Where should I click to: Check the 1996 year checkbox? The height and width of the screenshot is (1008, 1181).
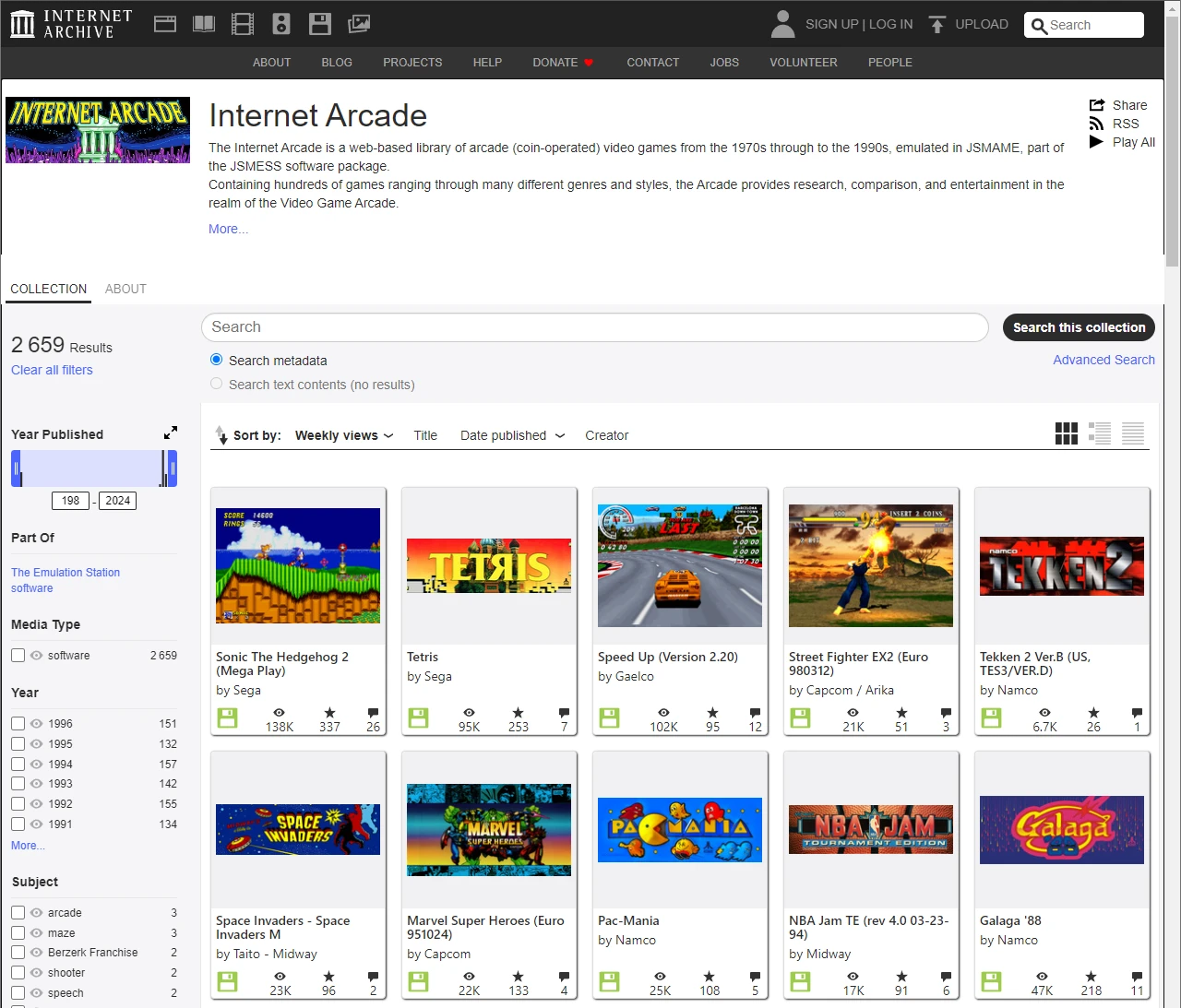[18, 724]
